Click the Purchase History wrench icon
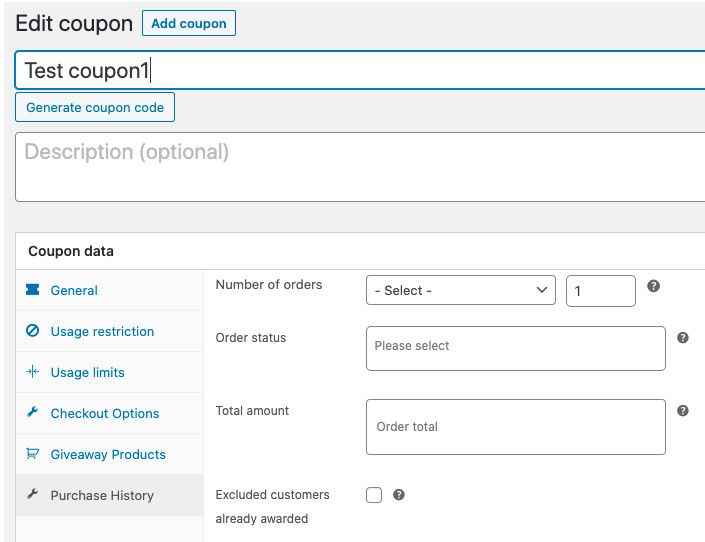The width and height of the screenshot is (705, 542). tap(32, 495)
